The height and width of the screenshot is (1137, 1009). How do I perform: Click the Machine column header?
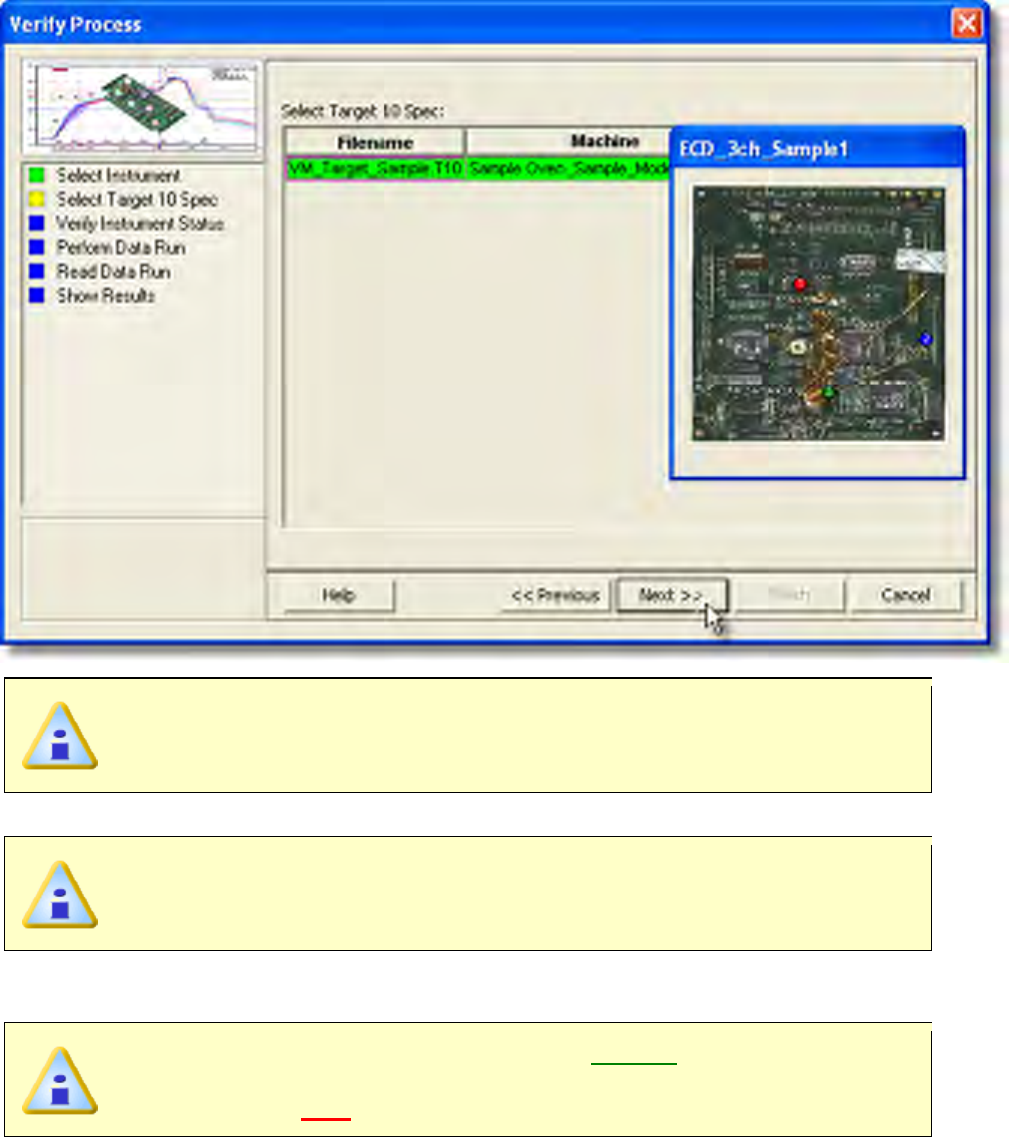click(x=568, y=141)
